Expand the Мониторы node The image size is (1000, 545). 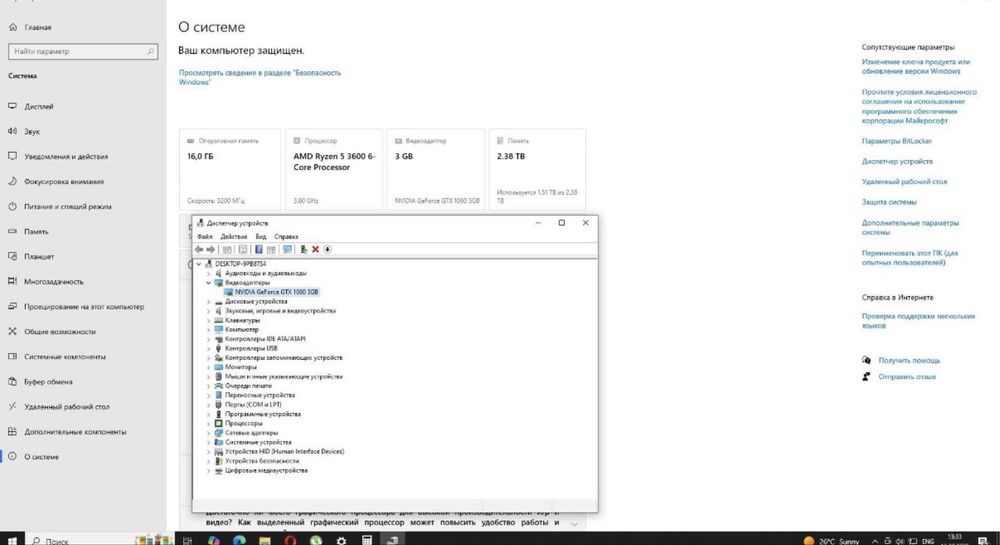click(x=209, y=367)
